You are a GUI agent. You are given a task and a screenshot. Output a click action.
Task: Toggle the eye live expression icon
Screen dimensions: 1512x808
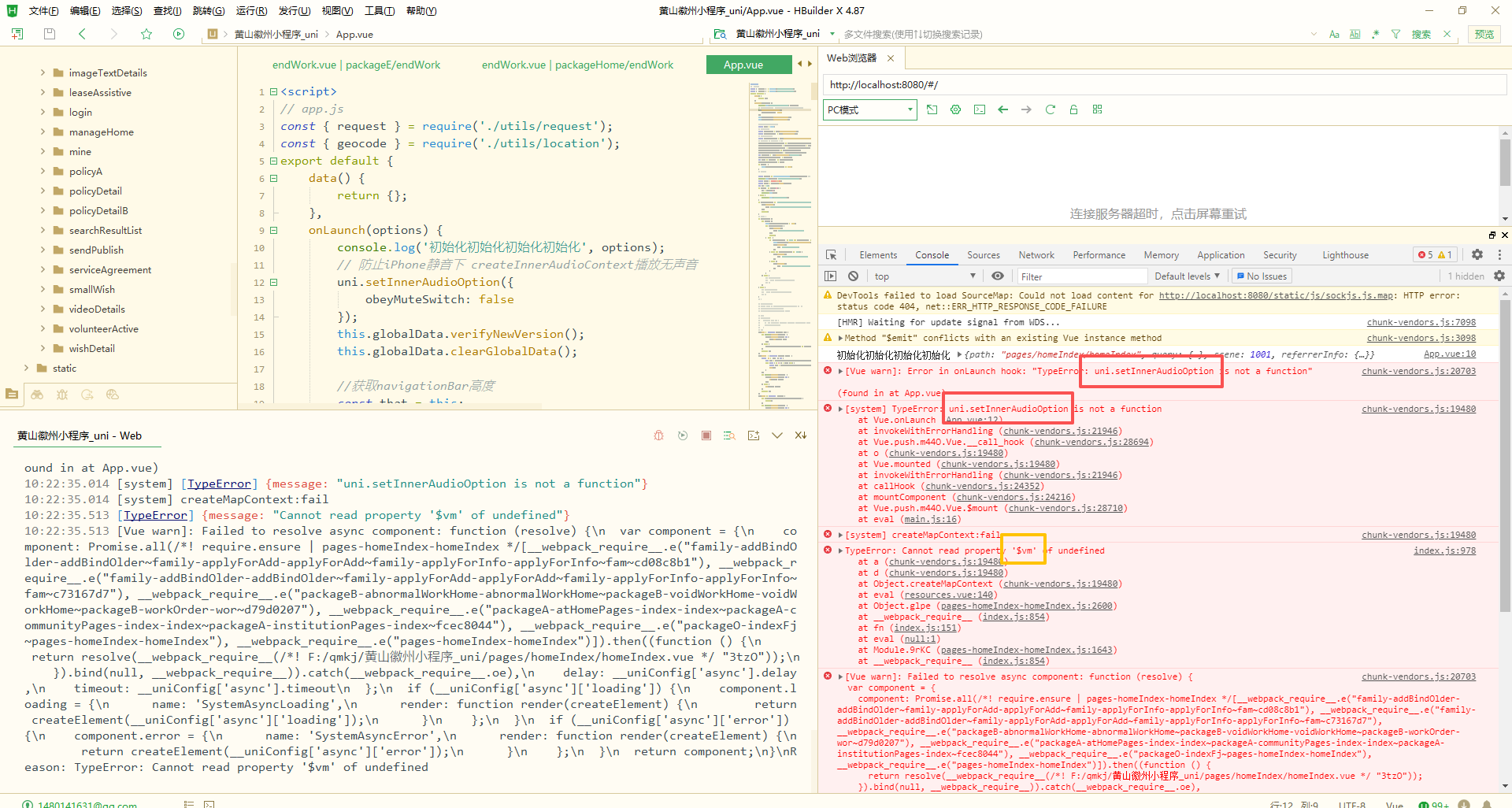(x=998, y=276)
